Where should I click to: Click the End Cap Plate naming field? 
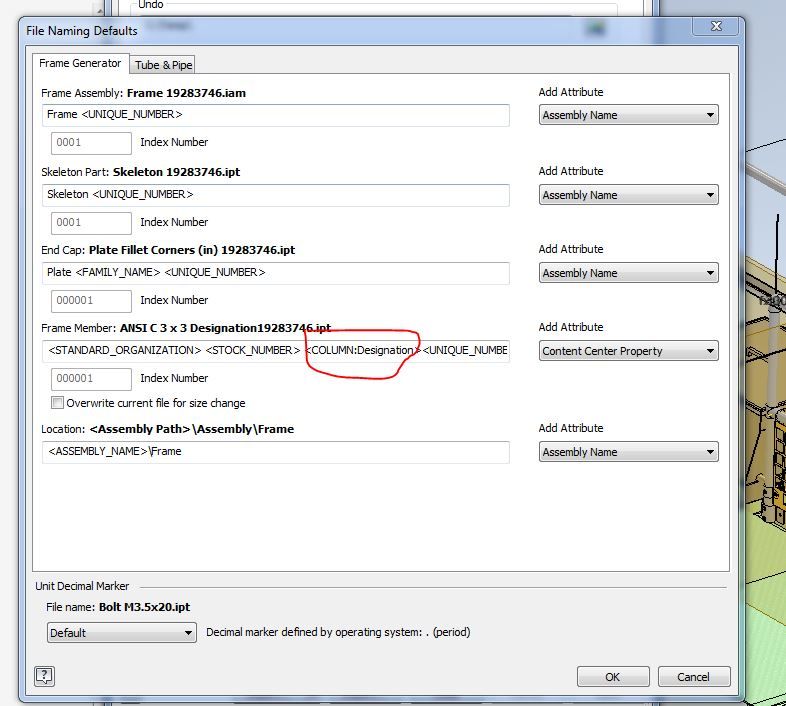[x=276, y=273]
